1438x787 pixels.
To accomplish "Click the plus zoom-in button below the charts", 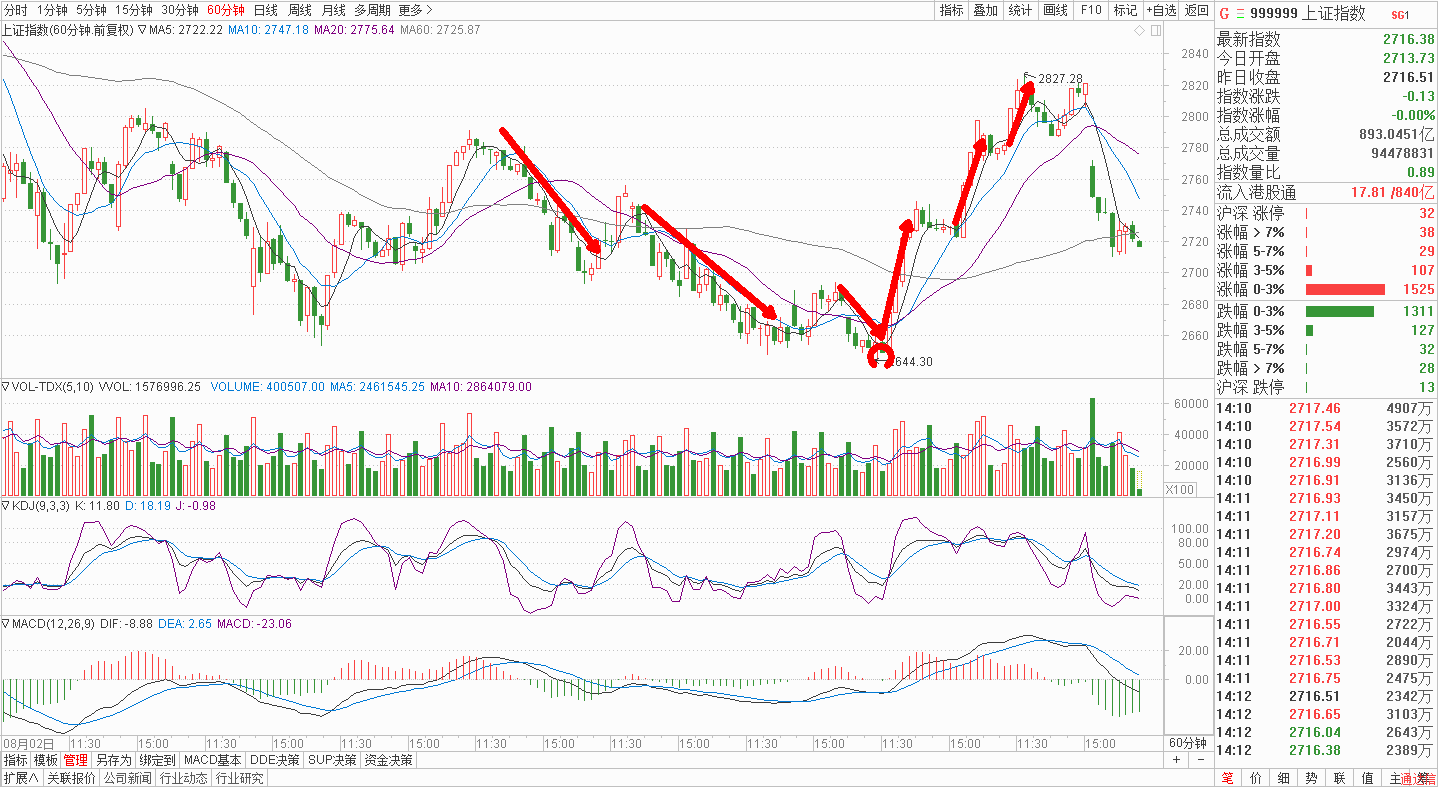I will [x=1176, y=760].
